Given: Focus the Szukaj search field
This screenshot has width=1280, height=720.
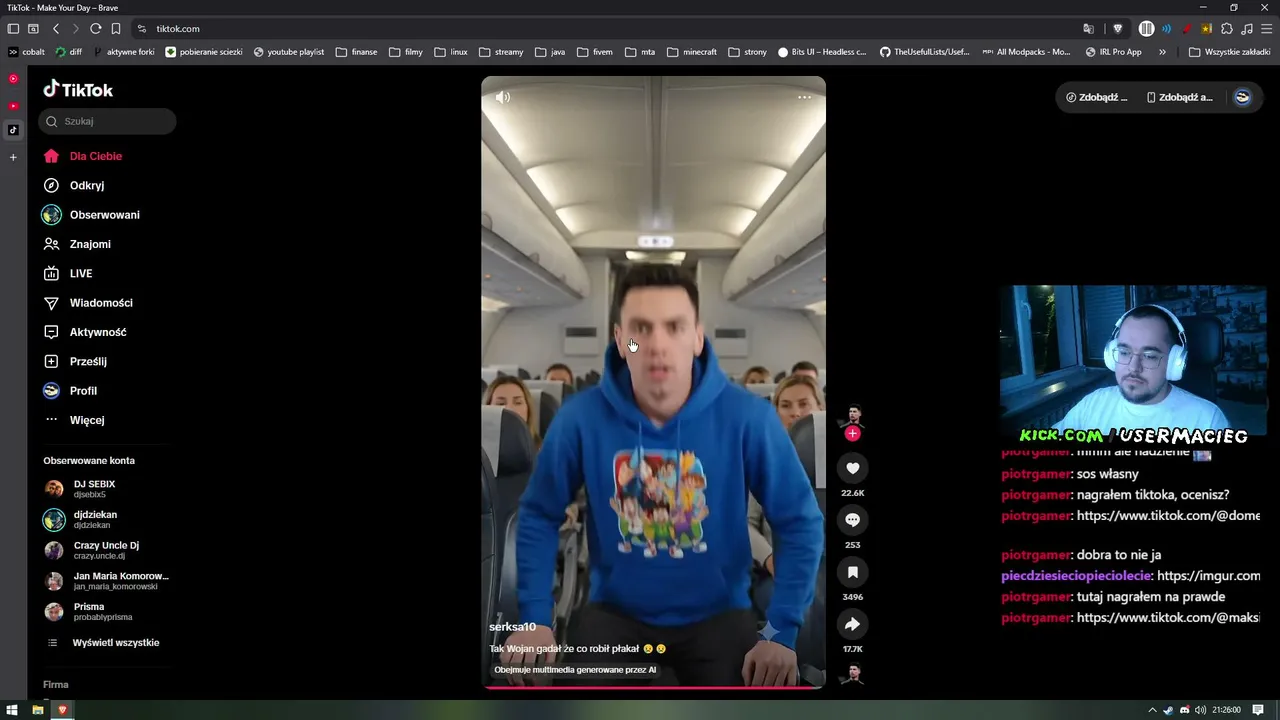Looking at the screenshot, I should pos(108,121).
